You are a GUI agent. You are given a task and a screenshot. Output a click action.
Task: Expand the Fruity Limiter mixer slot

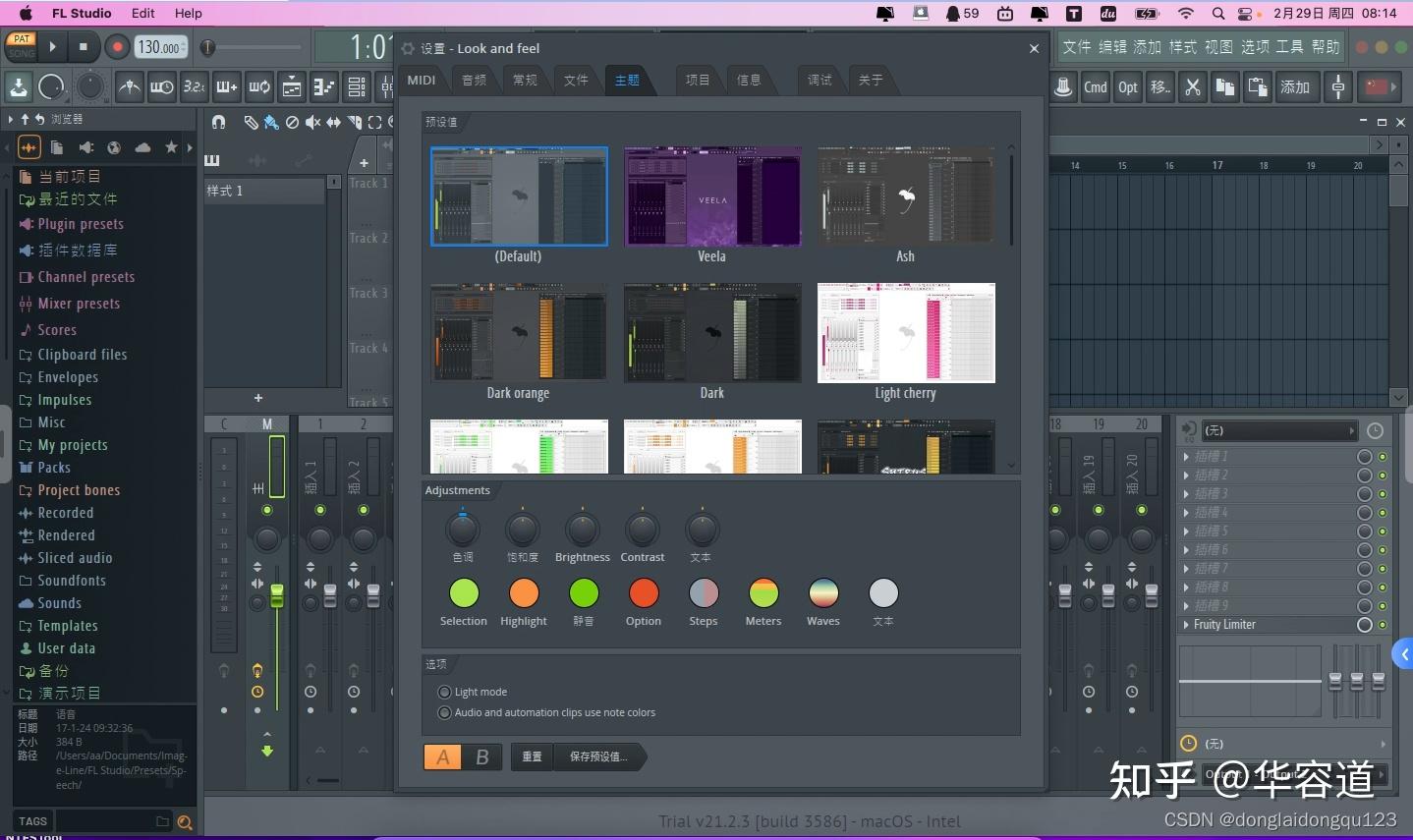1186,624
